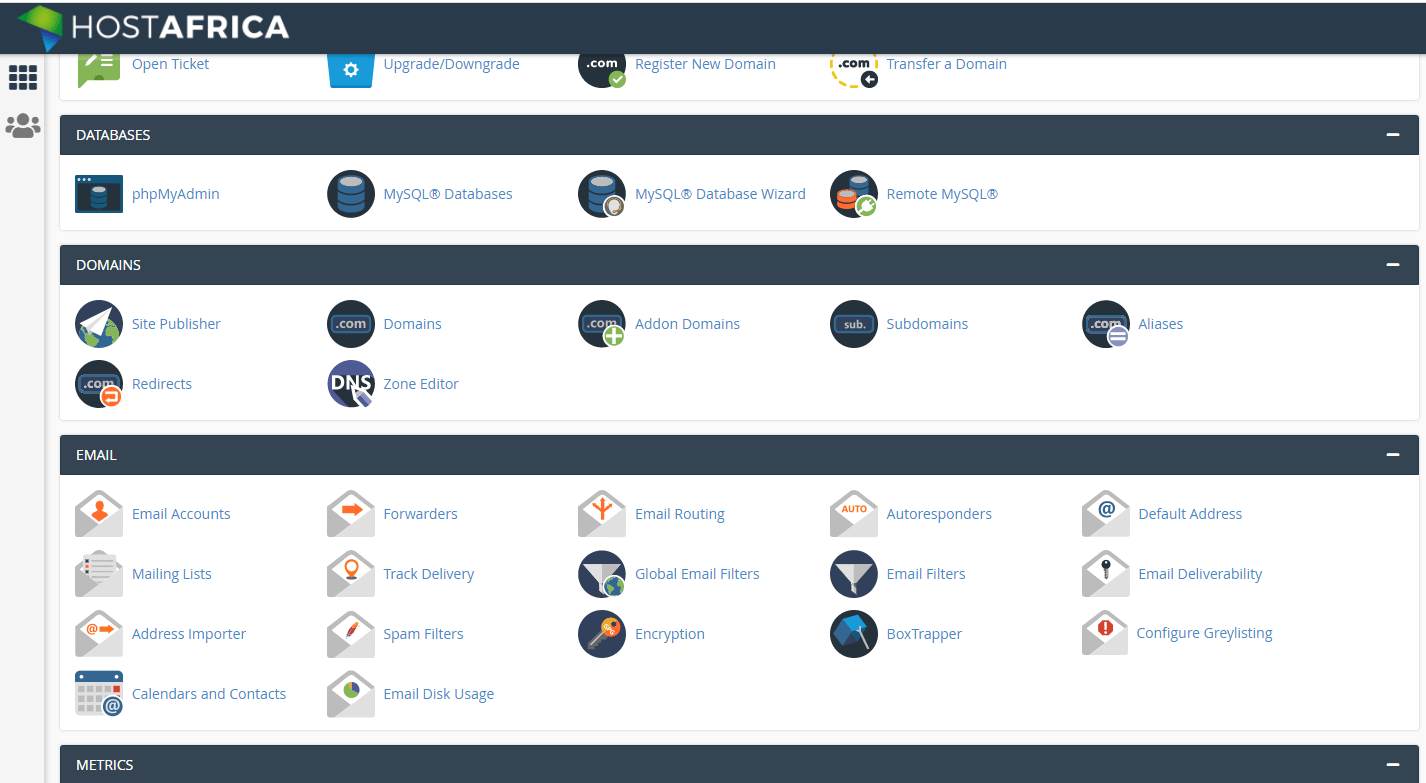Open the Register New Domain link
The height and width of the screenshot is (783, 1426).
click(705, 63)
